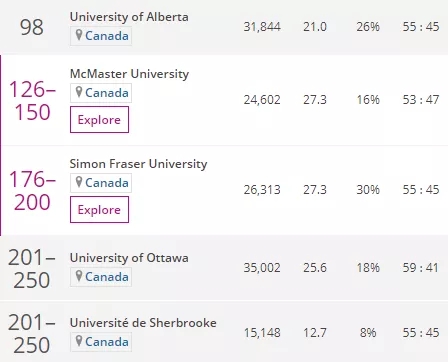448x362 pixels.
Task: Select the rank 176–200 cell for Simon Fraser
Action: click(x=32, y=191)
